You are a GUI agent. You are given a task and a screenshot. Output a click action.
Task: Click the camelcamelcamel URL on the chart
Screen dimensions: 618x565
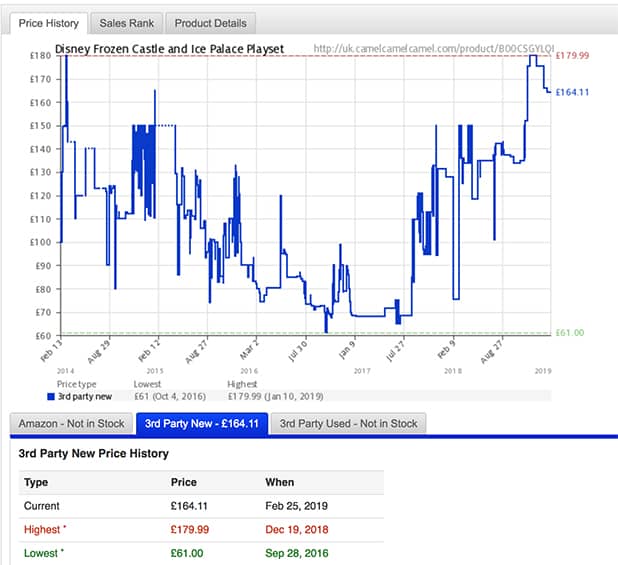coord(433,49)
